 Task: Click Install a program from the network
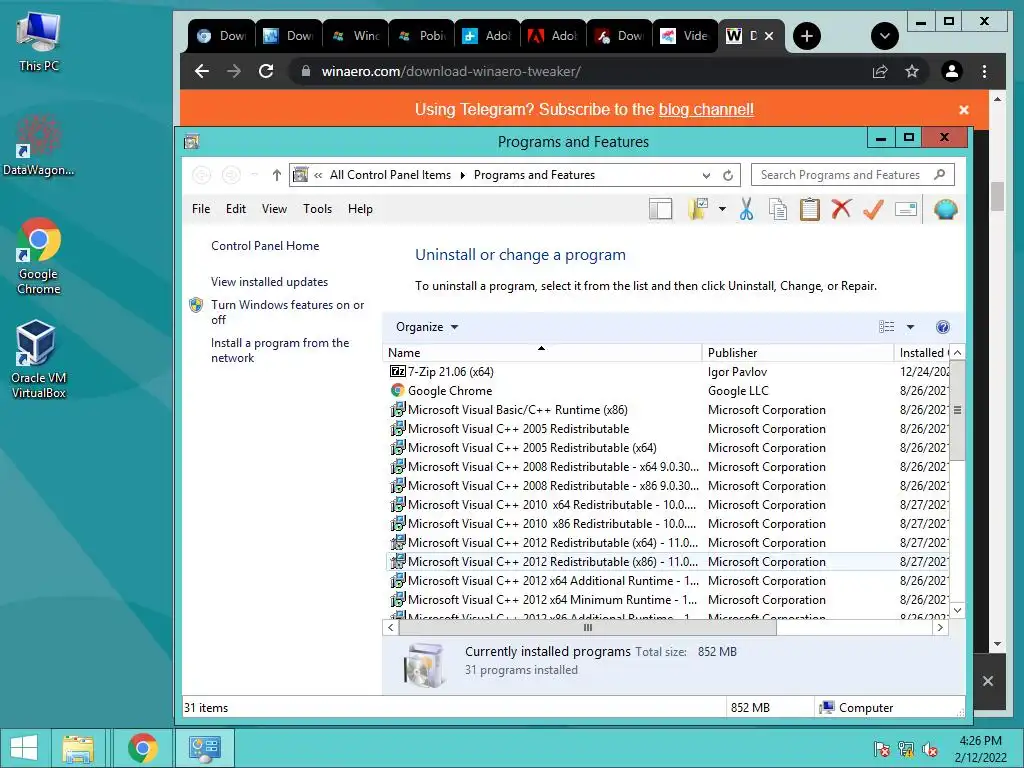pos(280,350)
